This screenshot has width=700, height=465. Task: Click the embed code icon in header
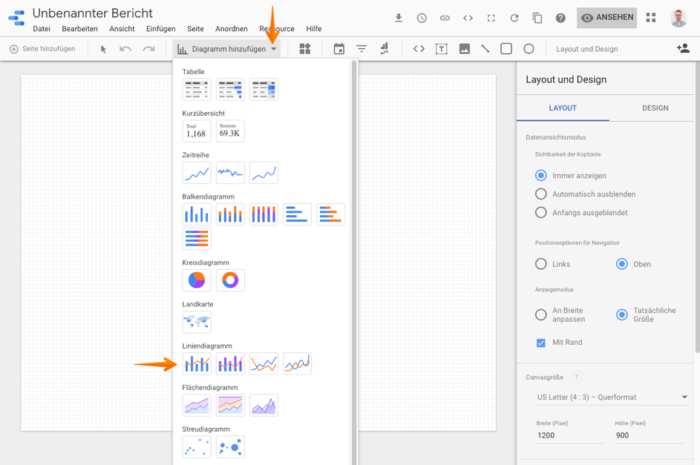468,18
